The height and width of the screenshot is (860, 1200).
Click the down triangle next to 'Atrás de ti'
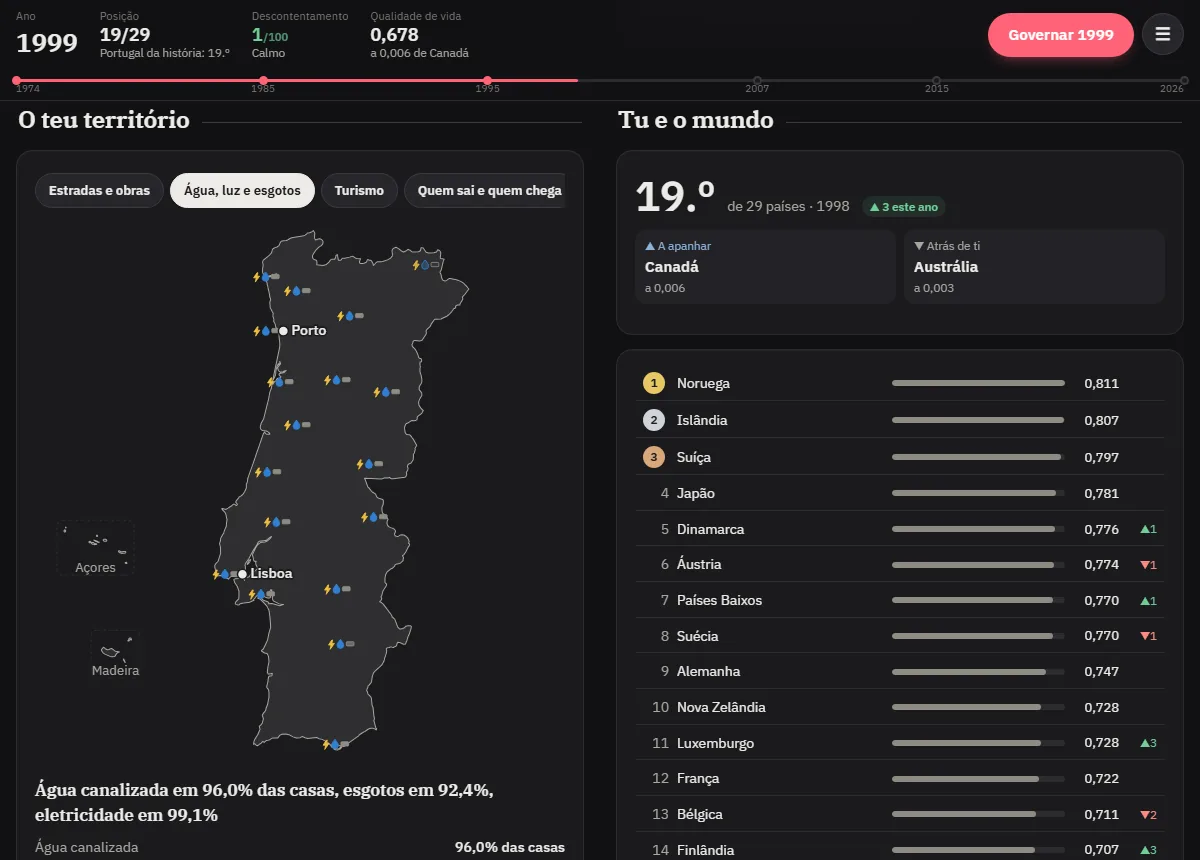pos(919,246)
